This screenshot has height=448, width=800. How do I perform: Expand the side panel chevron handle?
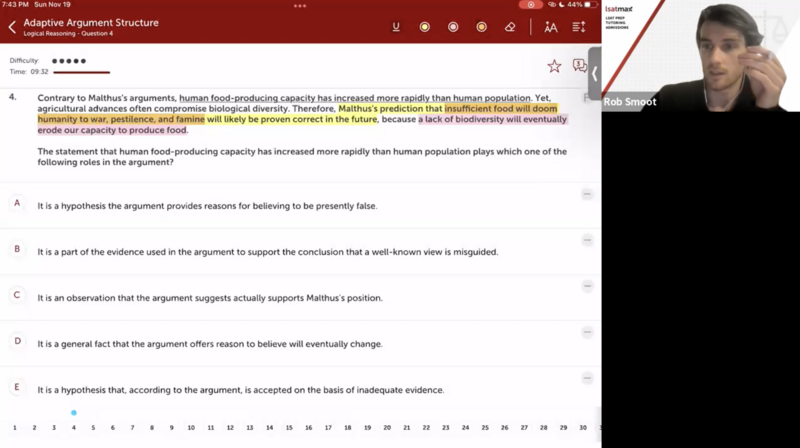pyautogui.click(x=595, y=74)
